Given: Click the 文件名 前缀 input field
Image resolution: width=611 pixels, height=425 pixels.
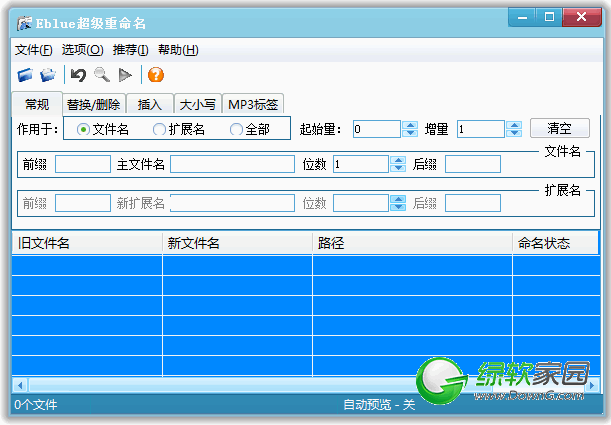Looking at the screenshot, I should [83, 164].
